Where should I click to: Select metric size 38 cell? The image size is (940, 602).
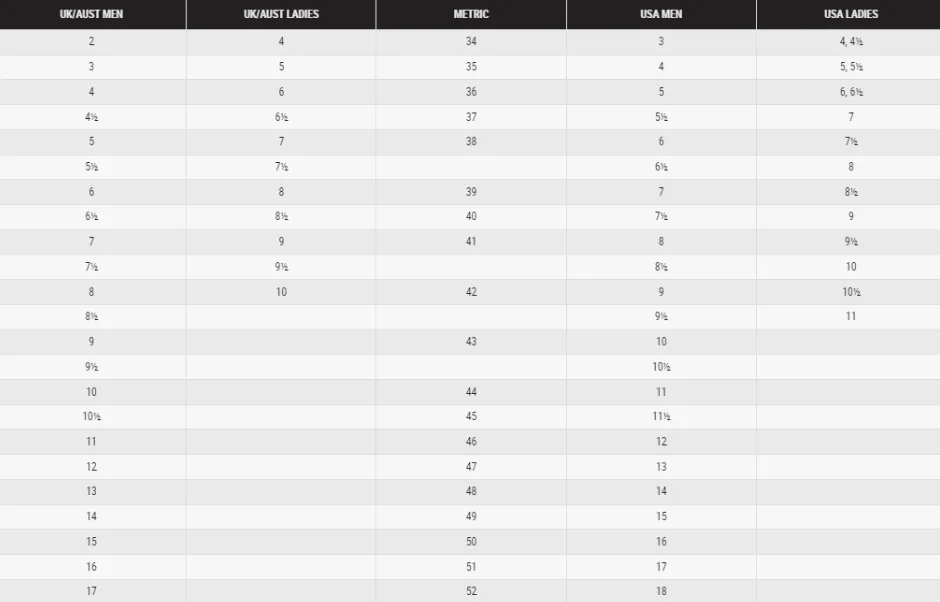tap(471, 142)
